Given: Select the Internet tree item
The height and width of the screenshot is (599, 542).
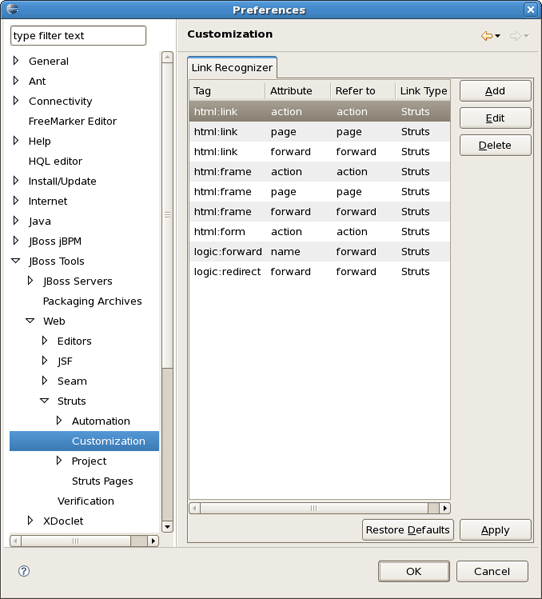Looking at the screenshot, I should (x=48, y=201).
